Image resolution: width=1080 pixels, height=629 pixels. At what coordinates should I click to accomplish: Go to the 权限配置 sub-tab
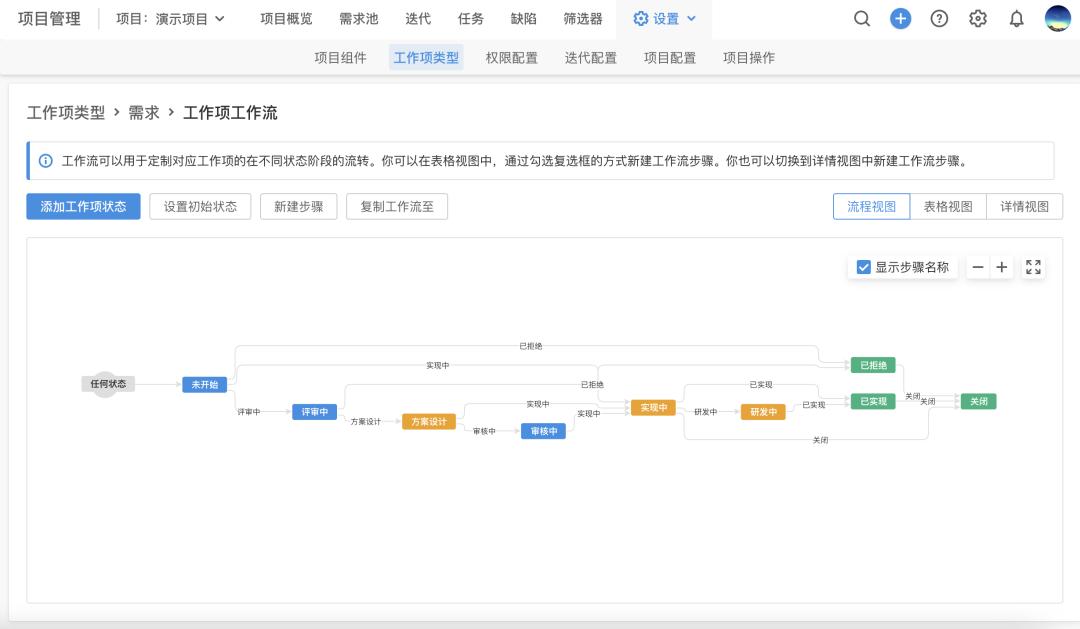click(511, 58)
